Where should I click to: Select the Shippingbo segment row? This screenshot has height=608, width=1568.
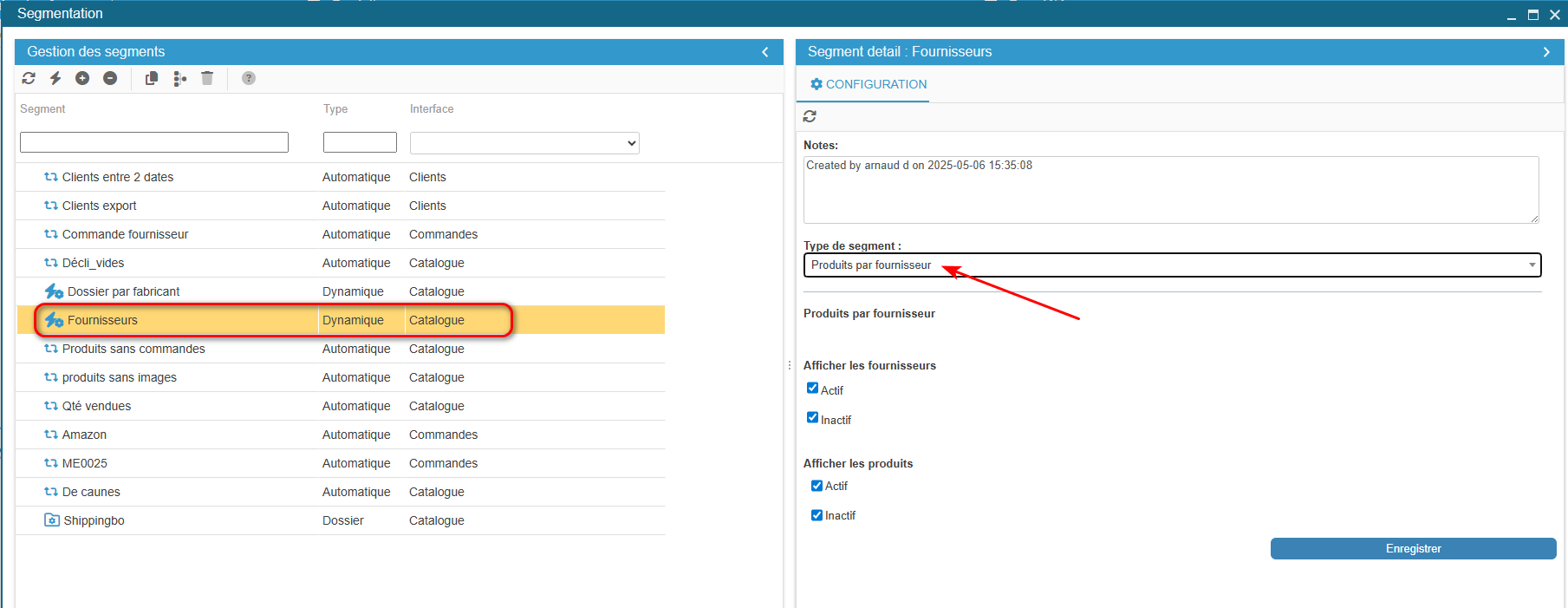pyautogui.click(x=94, y=520)
